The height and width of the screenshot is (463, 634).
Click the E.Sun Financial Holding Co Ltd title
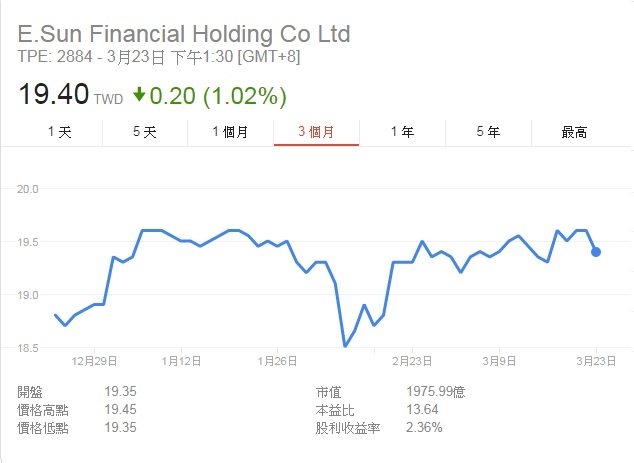tap(184, 34)
